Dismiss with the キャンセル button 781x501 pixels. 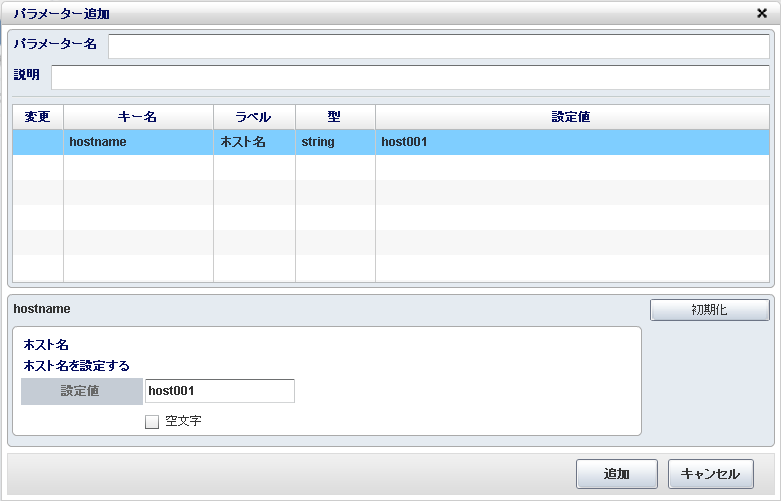point(710,474)
